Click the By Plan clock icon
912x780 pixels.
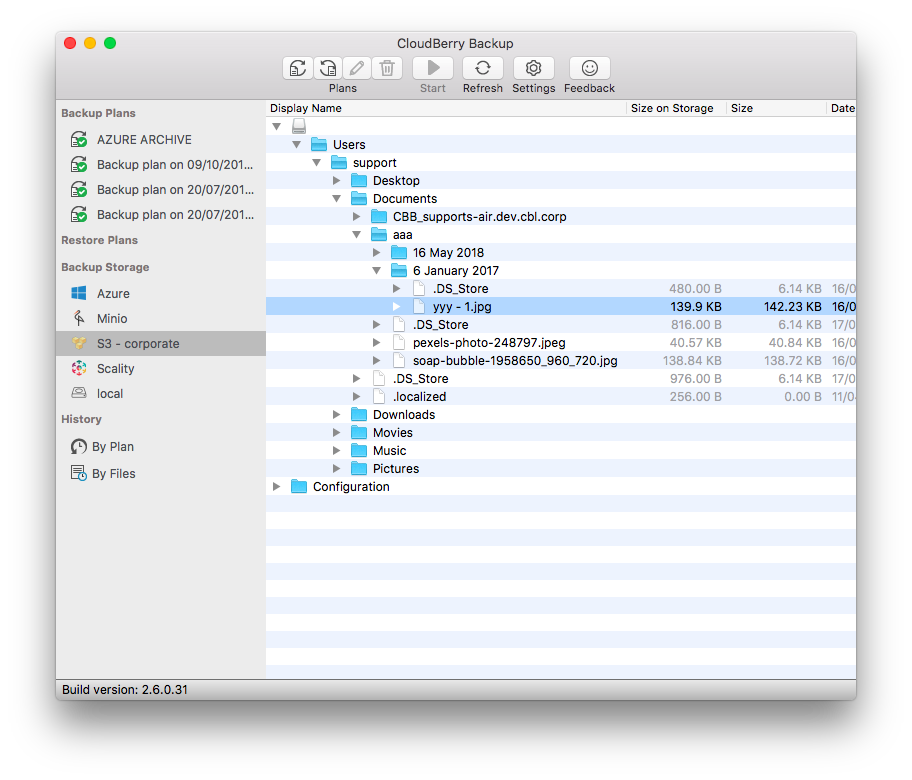click(79, 447)
